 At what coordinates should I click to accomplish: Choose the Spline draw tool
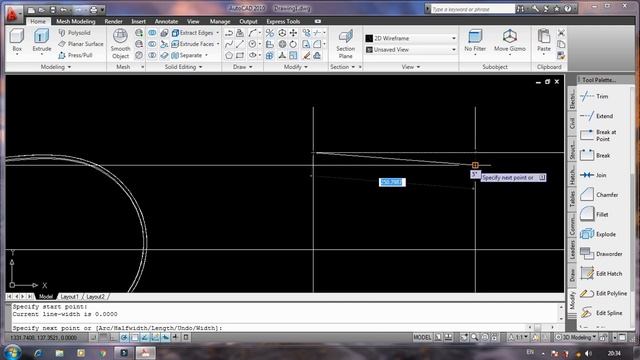pos(229,44)
